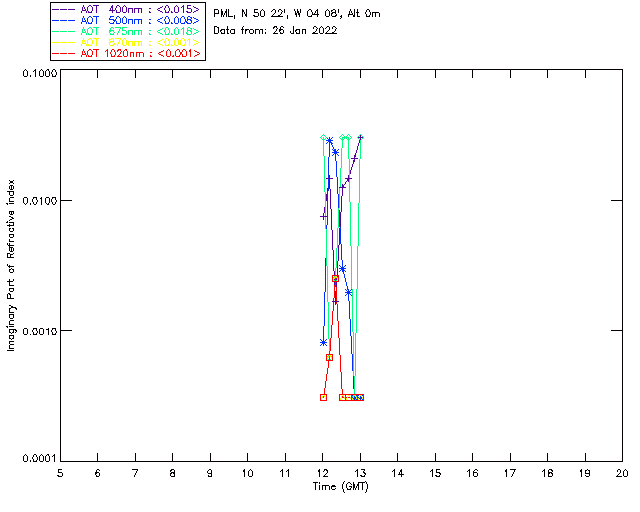Screen dimensions: 640x512
Task: Click the yellow dashed line sample in legend
Action: click(64, 42)
